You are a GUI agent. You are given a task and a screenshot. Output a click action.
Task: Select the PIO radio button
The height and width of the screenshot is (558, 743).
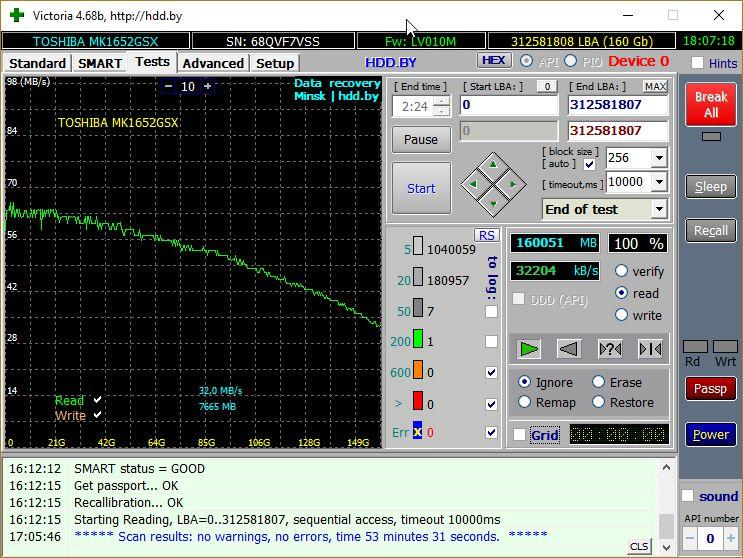(x=571, y=61)
